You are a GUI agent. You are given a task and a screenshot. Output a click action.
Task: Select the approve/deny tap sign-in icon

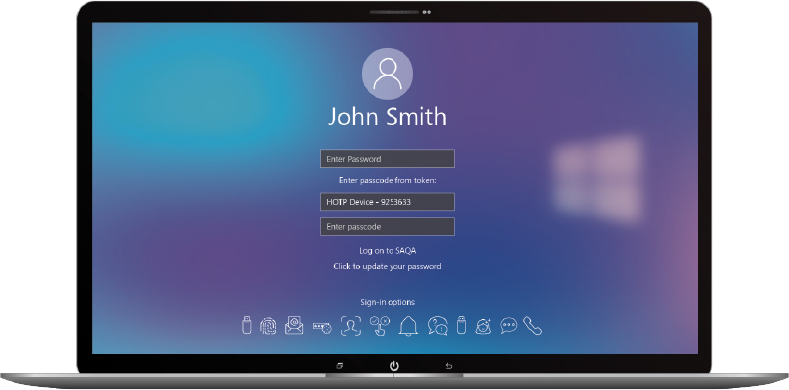point(379,326)
